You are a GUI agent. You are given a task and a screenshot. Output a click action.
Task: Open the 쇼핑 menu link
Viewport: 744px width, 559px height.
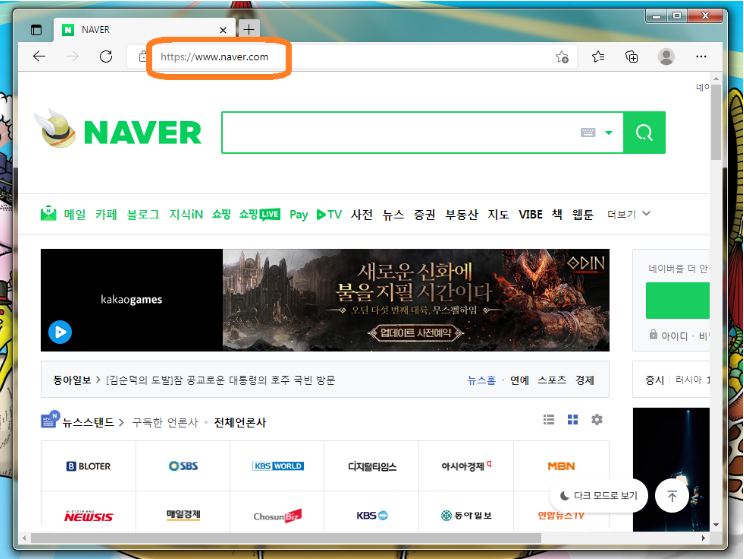click(x=221, y=214)
